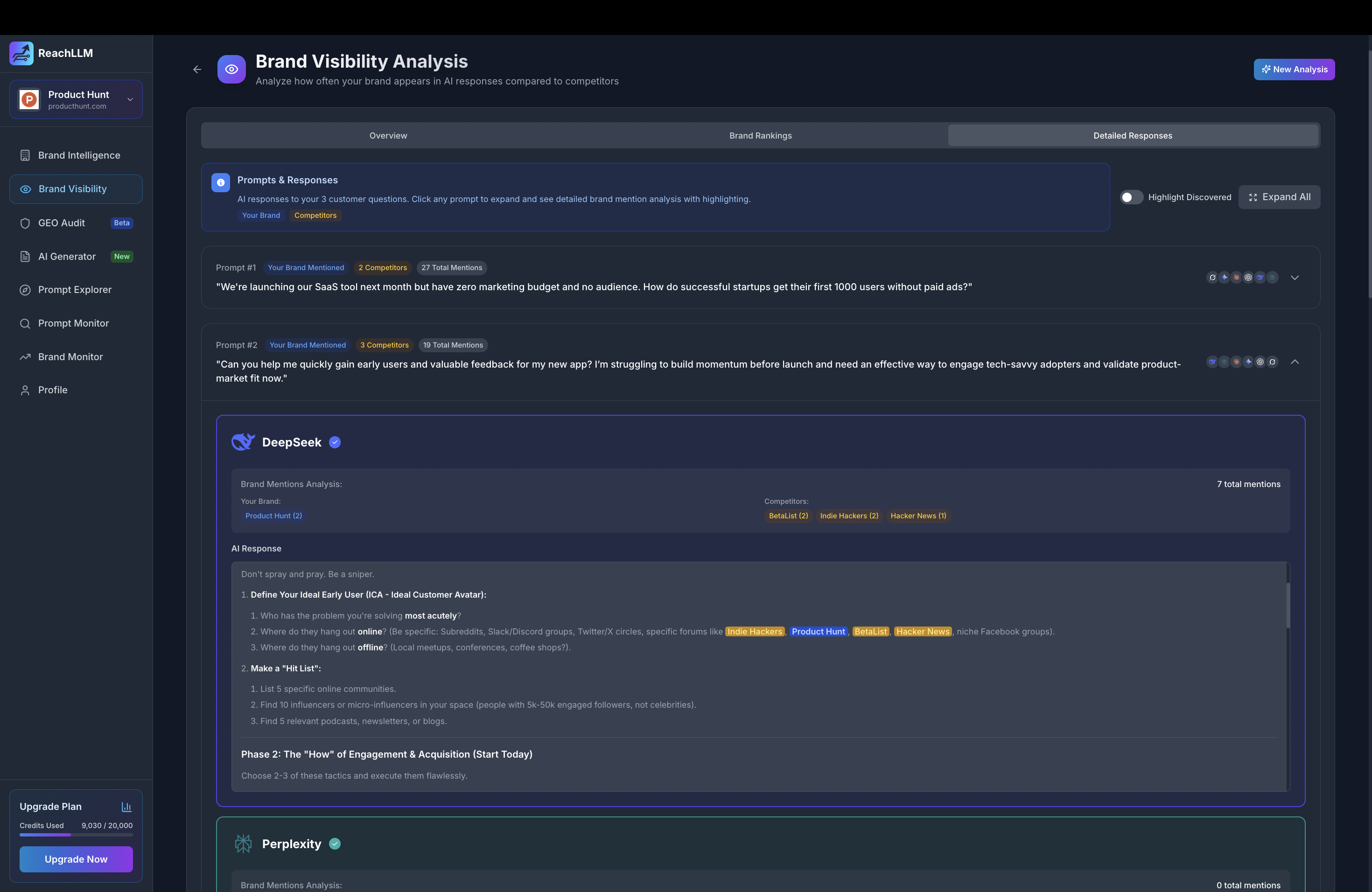The width and height of the screenshot is (1372, 892).
Task: Switch to the Overview tab
Action: (388, 135)
